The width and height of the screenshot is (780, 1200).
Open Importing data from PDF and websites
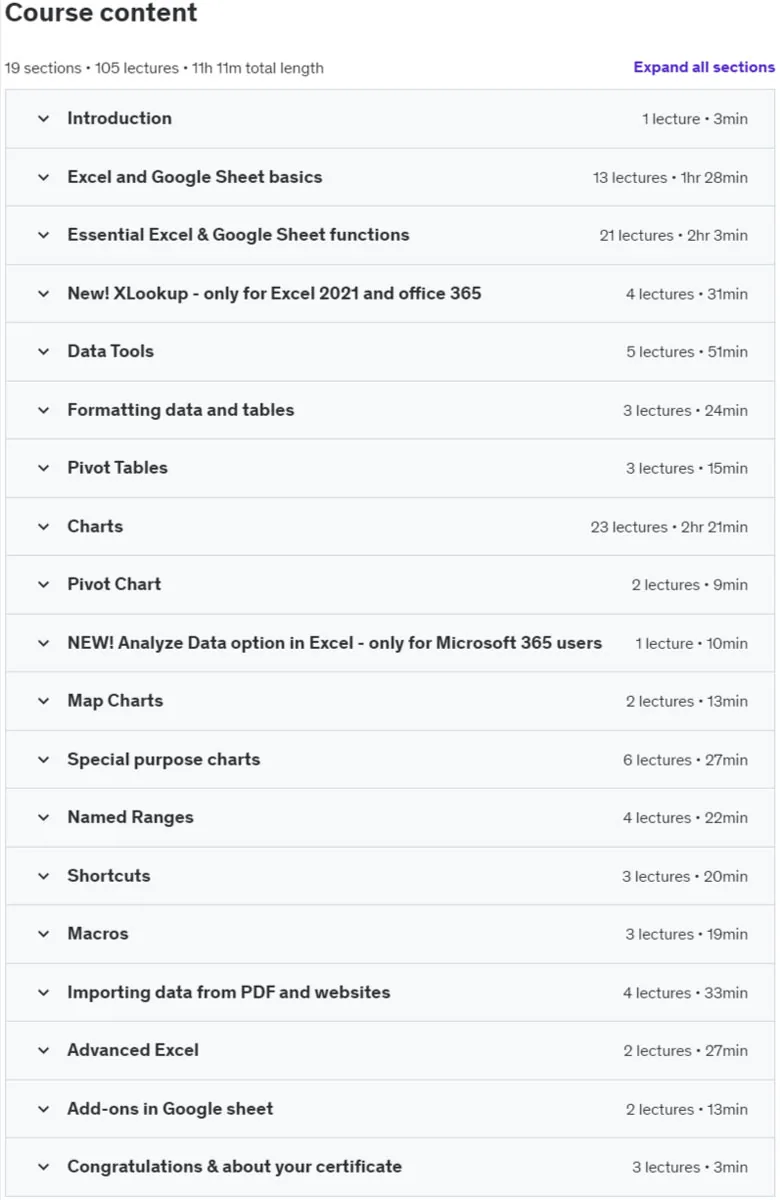[x=228, y=992]
